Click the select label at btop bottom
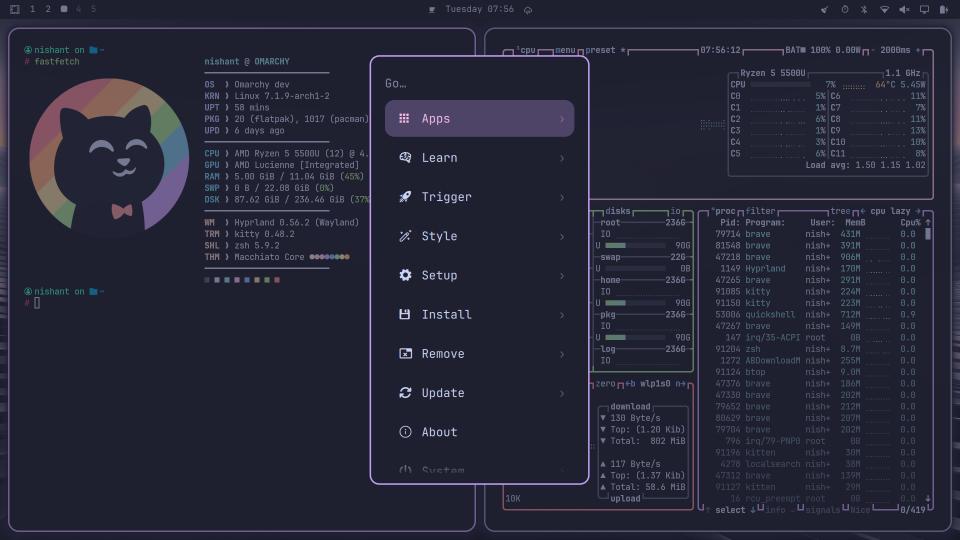960x540 pixels. (x=730, y=510)
